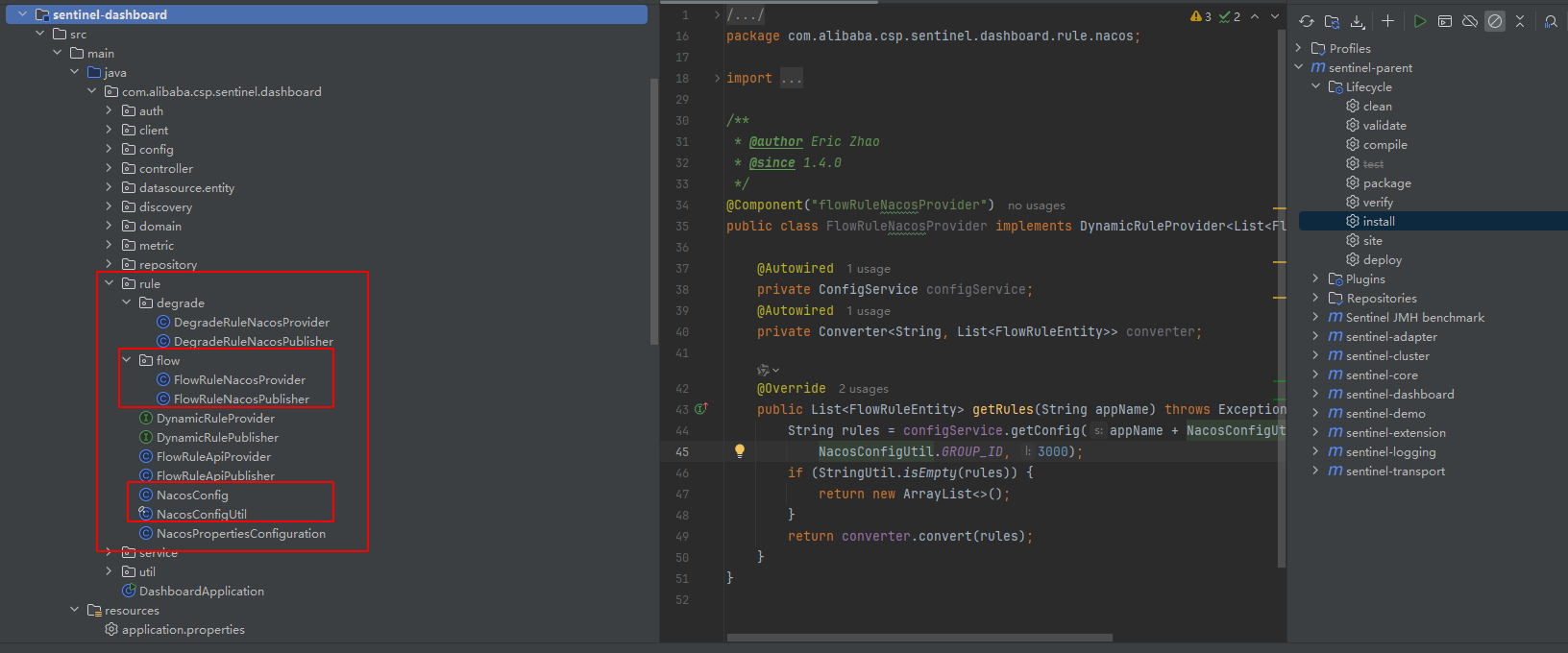Click '2 usages' hint above getRules
Screen dimensions: 1568x653
click(864, 389)
